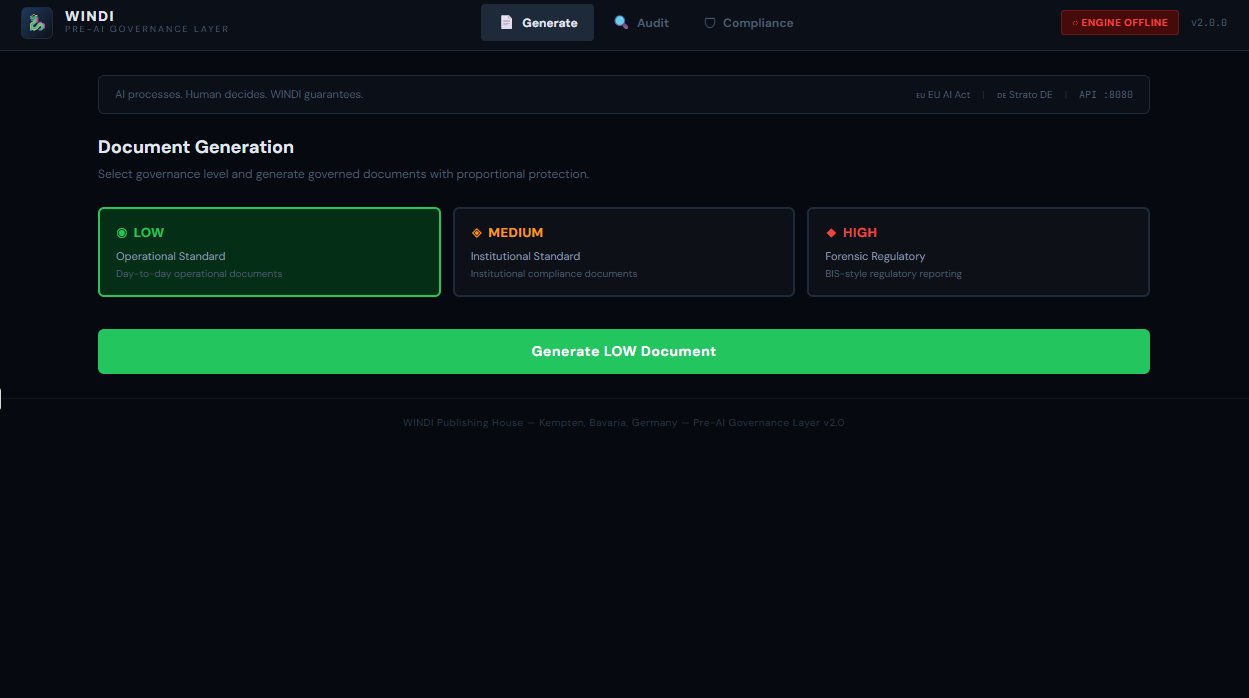Click the magnifier icon next to Audit
Image resolution: width=1249 pixels, height=698 pixels.
point(620,22)
